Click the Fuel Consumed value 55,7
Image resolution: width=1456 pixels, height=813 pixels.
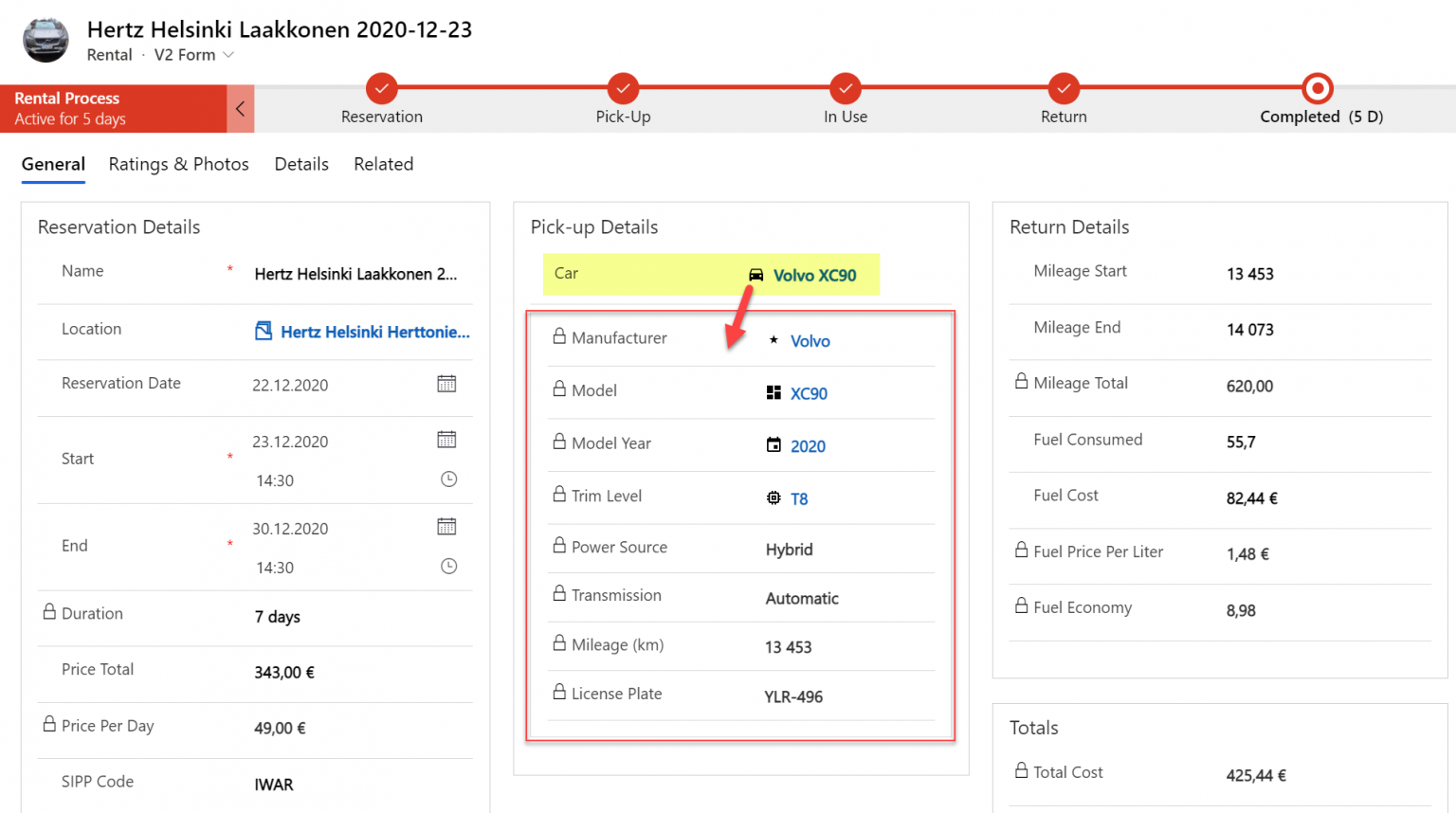(x=1241, y=443)
